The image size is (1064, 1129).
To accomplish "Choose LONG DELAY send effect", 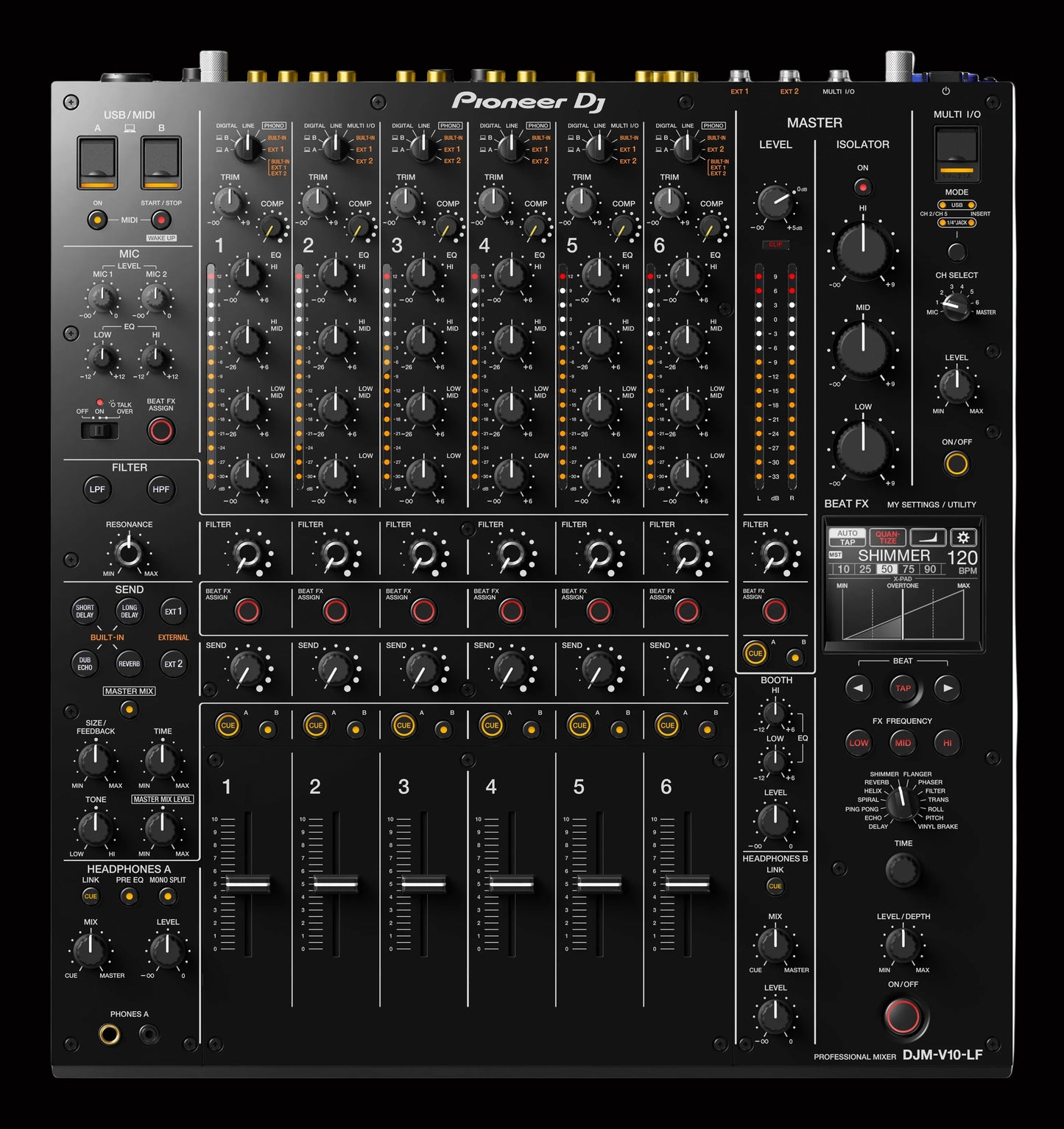I will (x=130, y=611).
